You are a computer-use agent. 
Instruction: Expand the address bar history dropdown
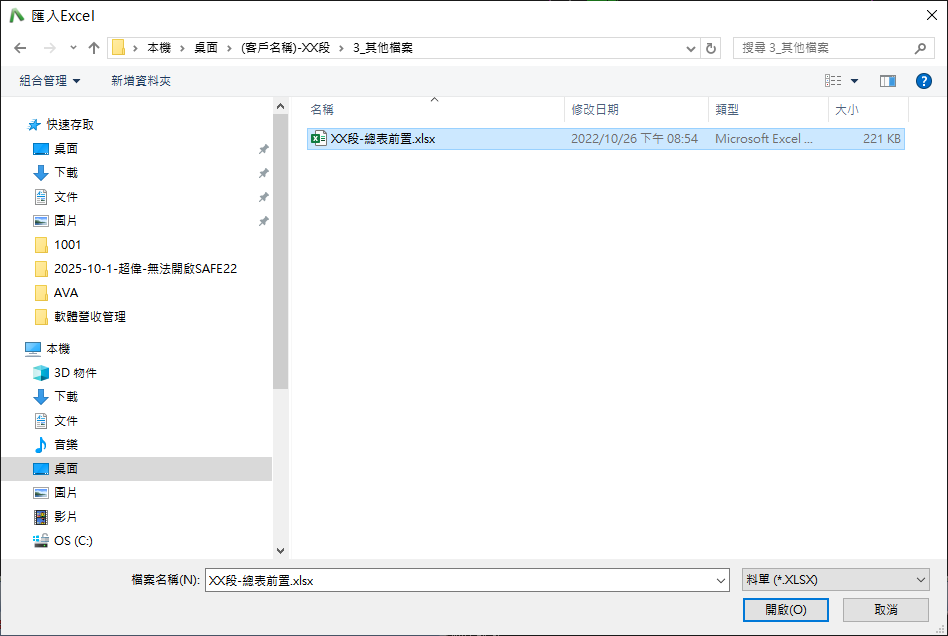pos(691,48)
